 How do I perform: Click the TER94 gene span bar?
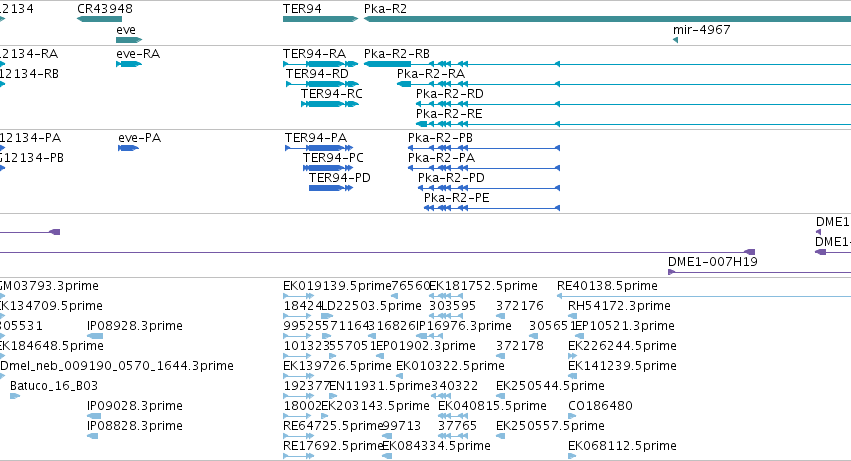(320, 19)
